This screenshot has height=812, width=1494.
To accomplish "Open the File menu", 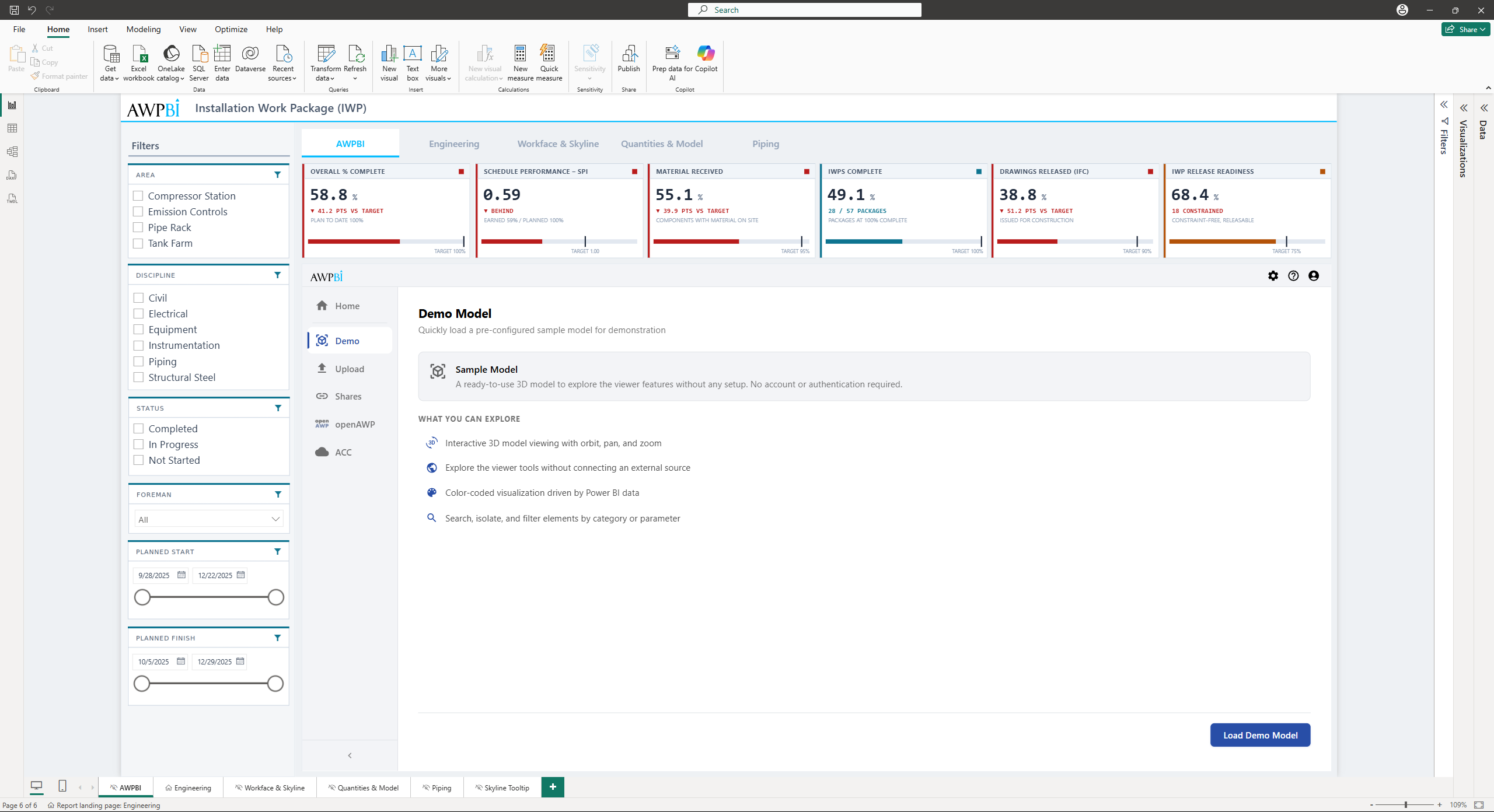I will click(19, 29).
